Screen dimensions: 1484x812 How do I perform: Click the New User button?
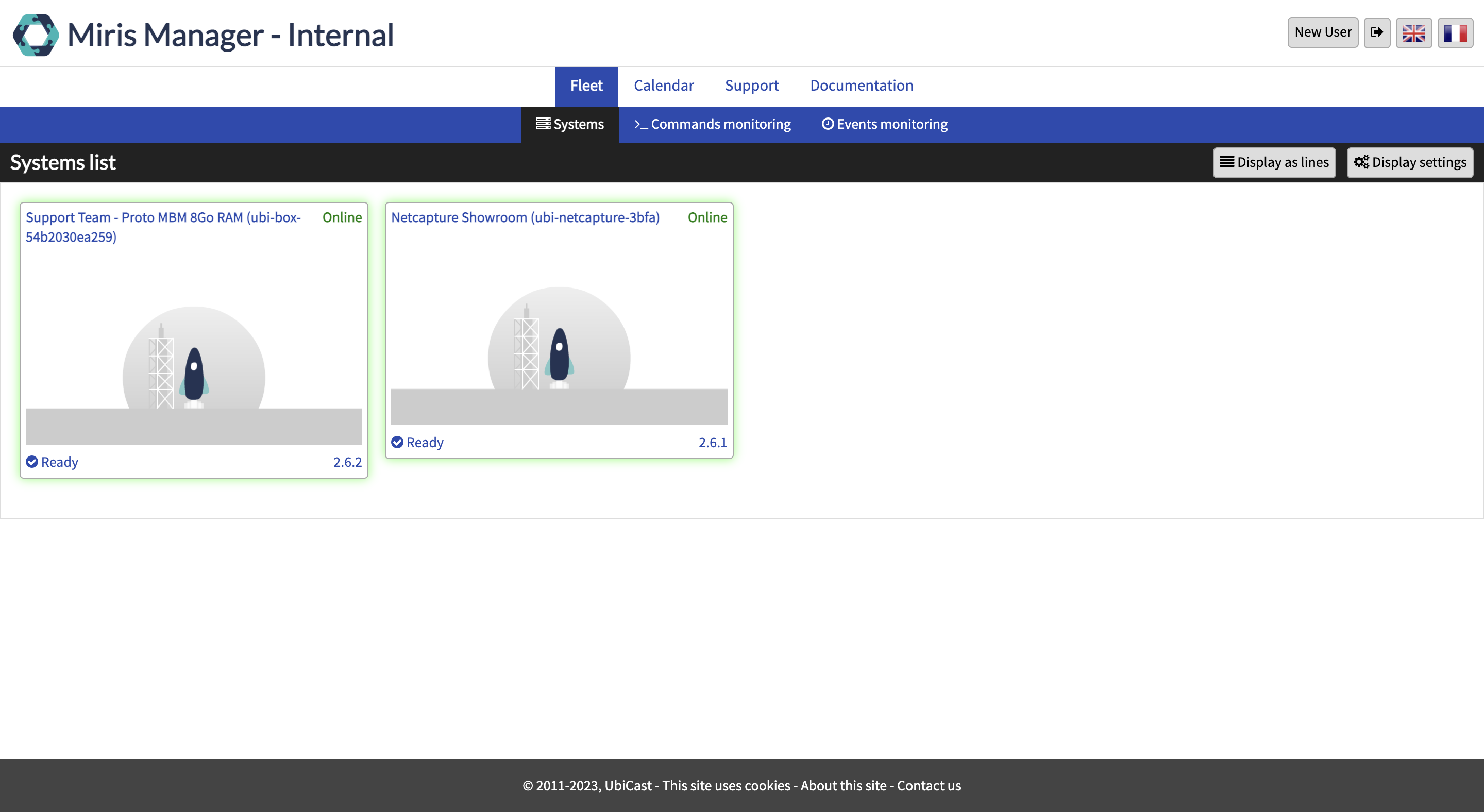[1323, 32]
